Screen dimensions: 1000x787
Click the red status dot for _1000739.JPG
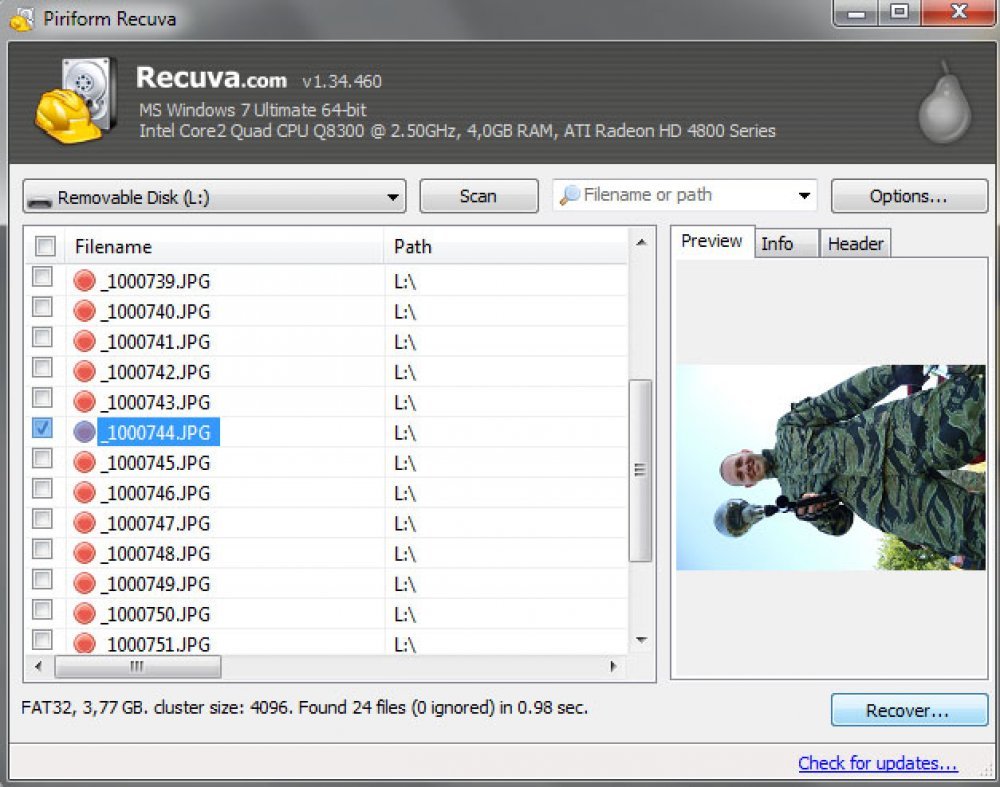[x=84, y=281]
